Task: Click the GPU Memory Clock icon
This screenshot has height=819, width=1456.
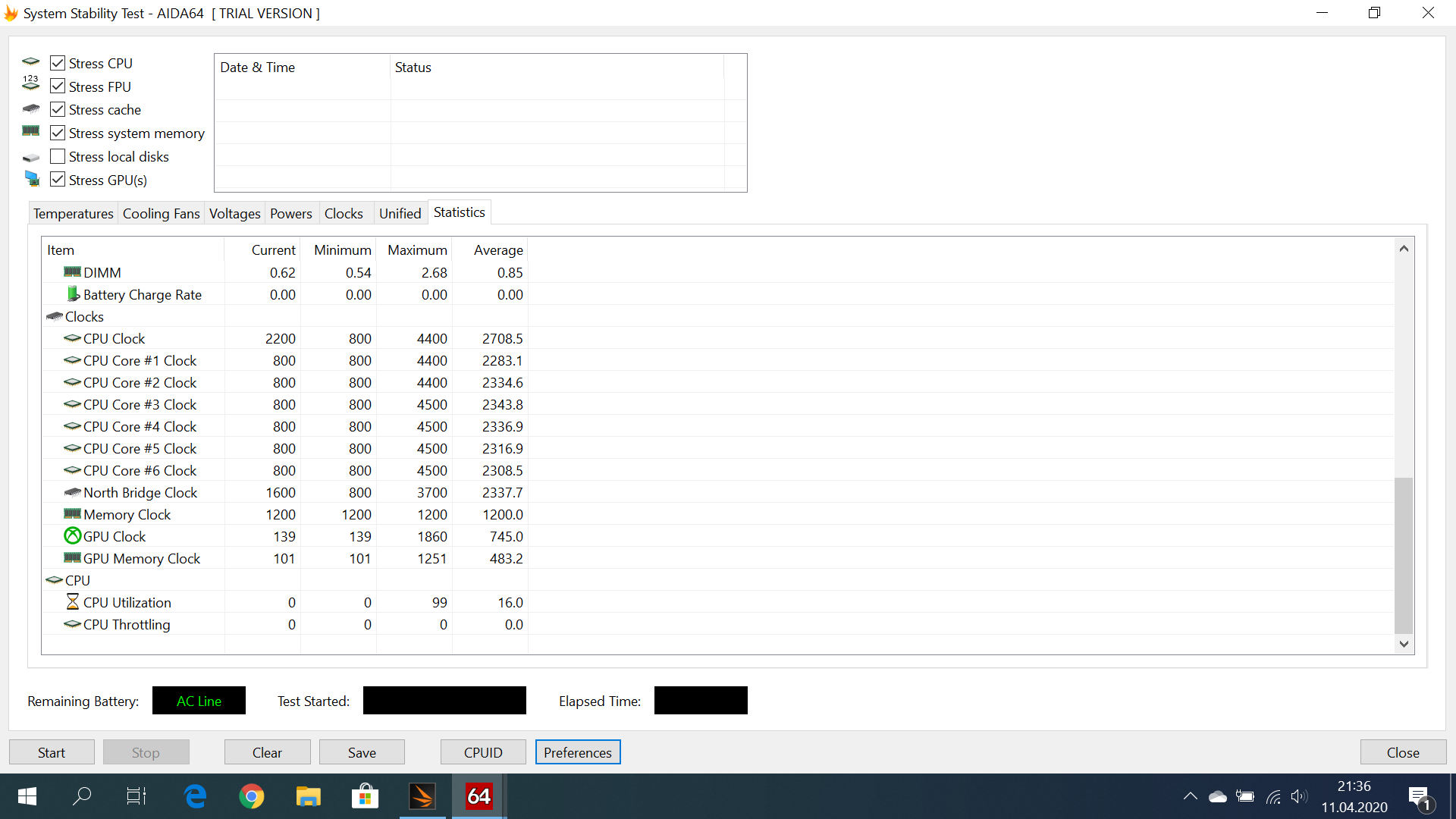Action: (x=72, y=557)
